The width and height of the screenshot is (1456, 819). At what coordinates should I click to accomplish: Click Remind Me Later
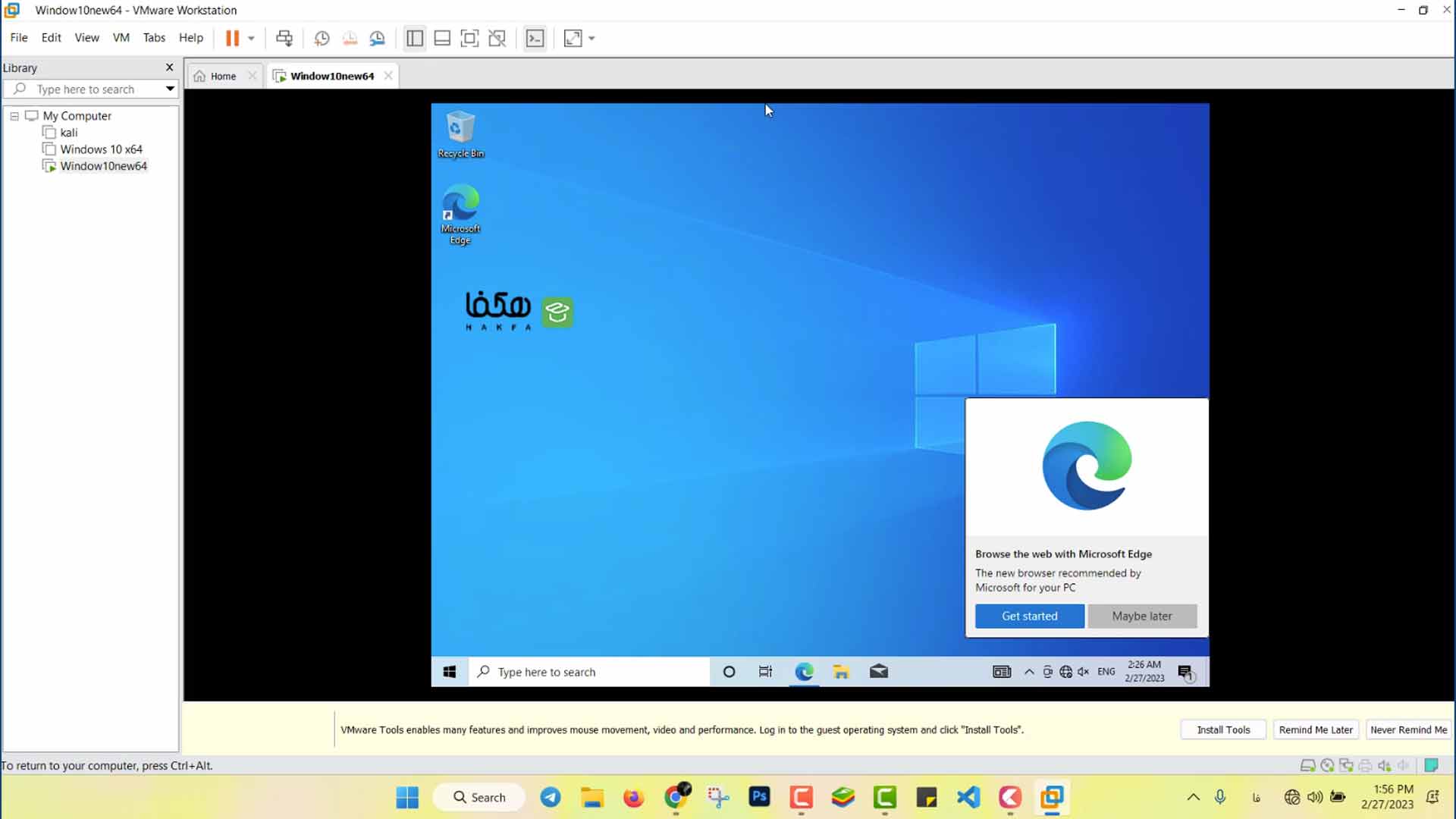1316,730
